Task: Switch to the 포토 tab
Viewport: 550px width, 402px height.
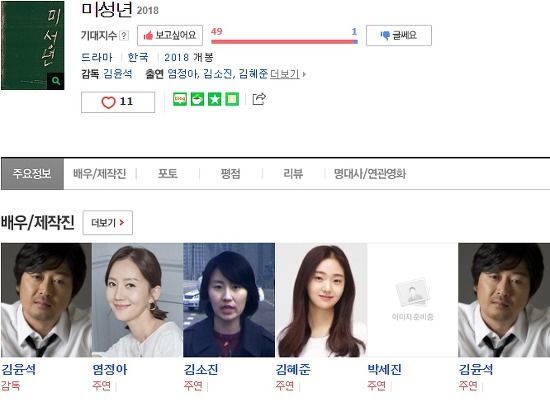Action: [x=168, y=174]
